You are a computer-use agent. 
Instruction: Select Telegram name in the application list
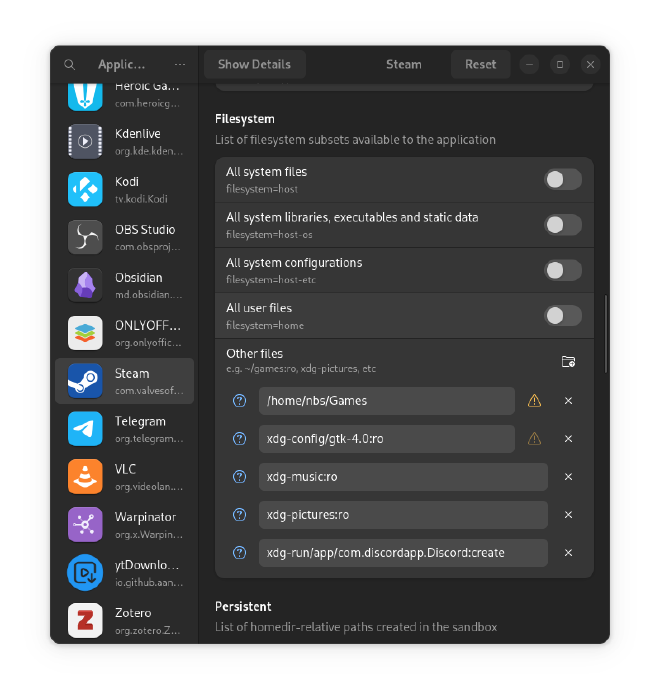point(140,421)
